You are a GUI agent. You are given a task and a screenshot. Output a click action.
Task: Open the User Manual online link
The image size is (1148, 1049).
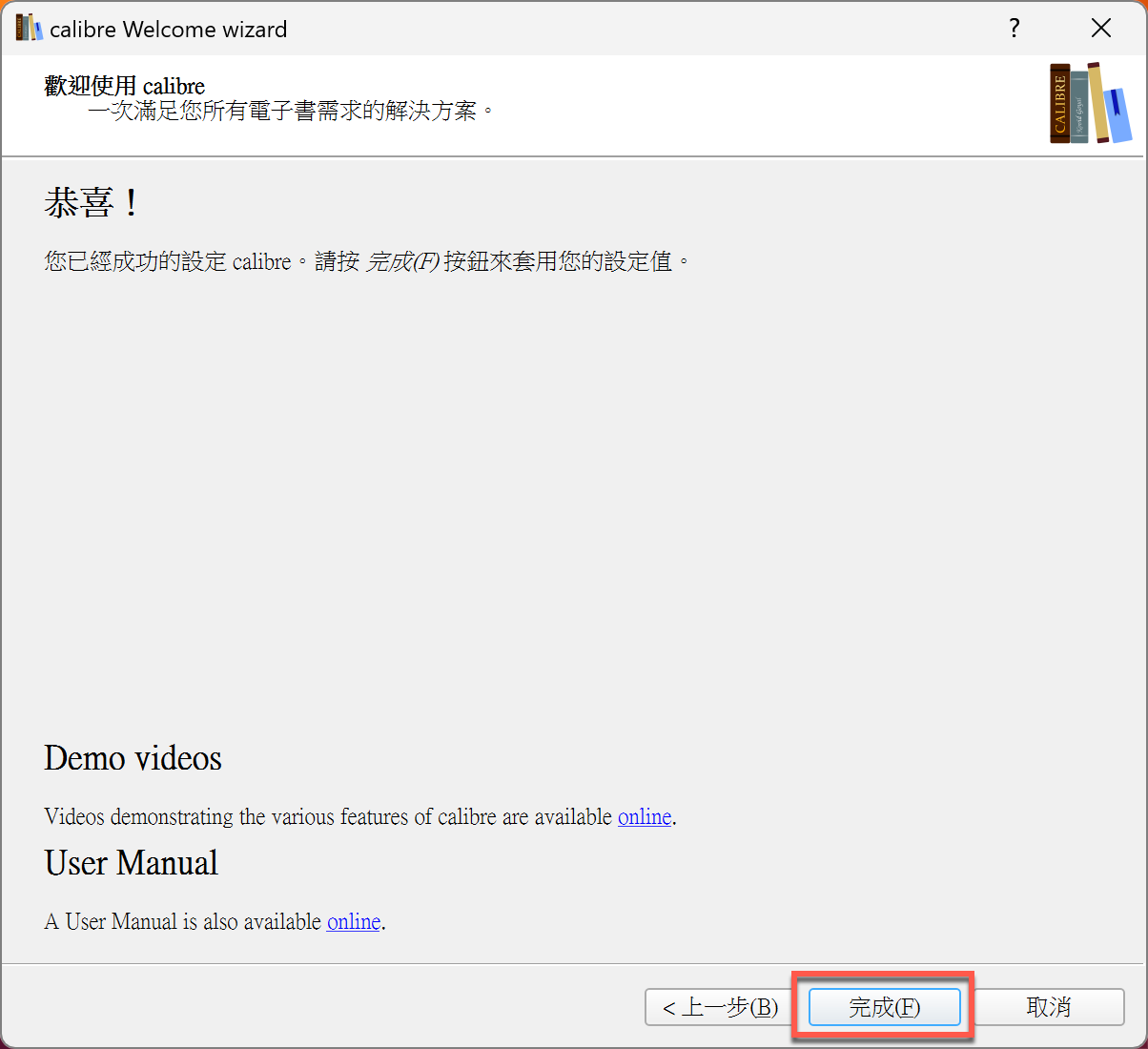click(354, 922)
